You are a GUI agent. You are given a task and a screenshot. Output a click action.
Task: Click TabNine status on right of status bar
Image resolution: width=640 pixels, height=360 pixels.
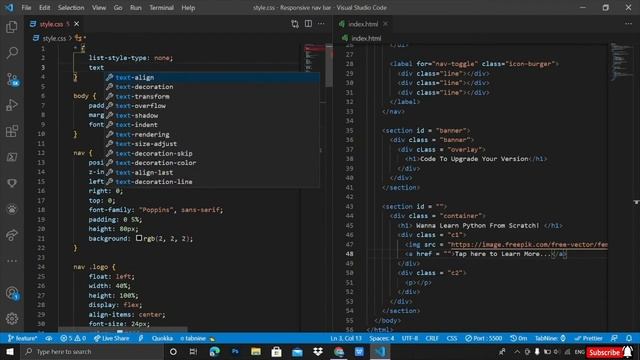click(x=550, y=338)
